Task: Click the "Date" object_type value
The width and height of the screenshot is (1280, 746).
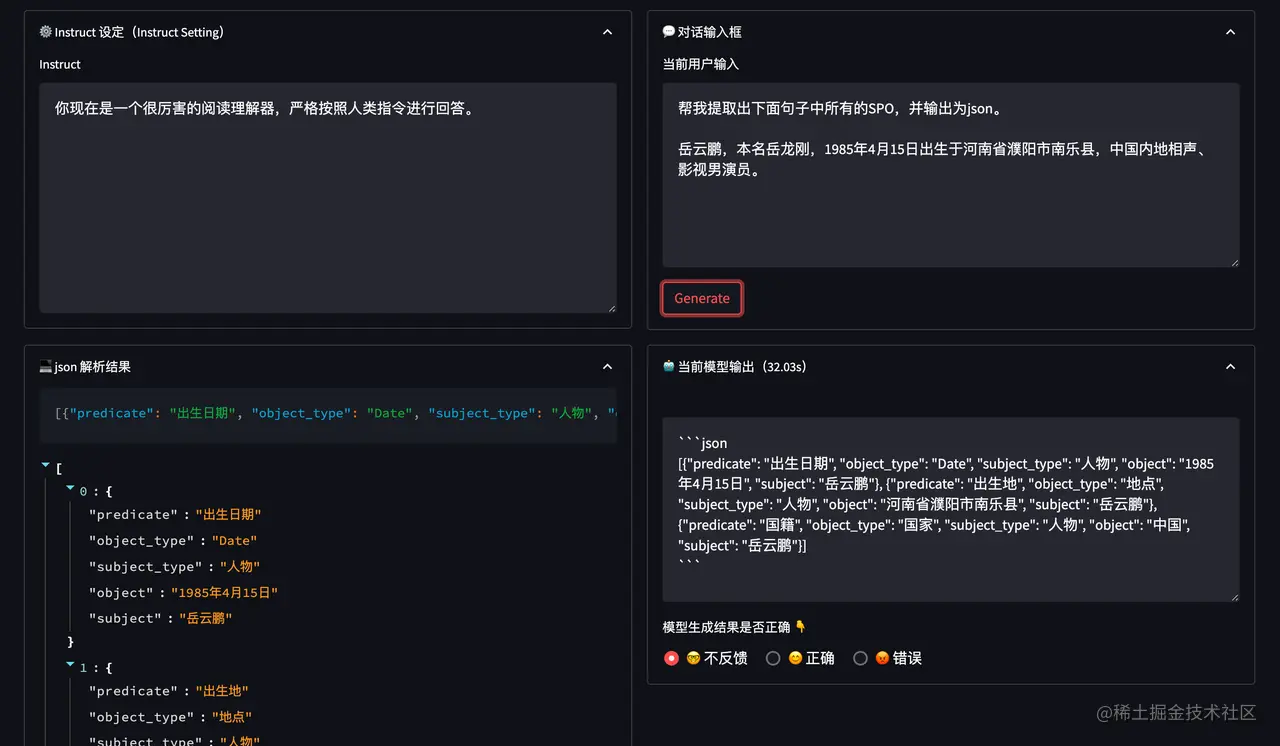Action: [235, 541]
